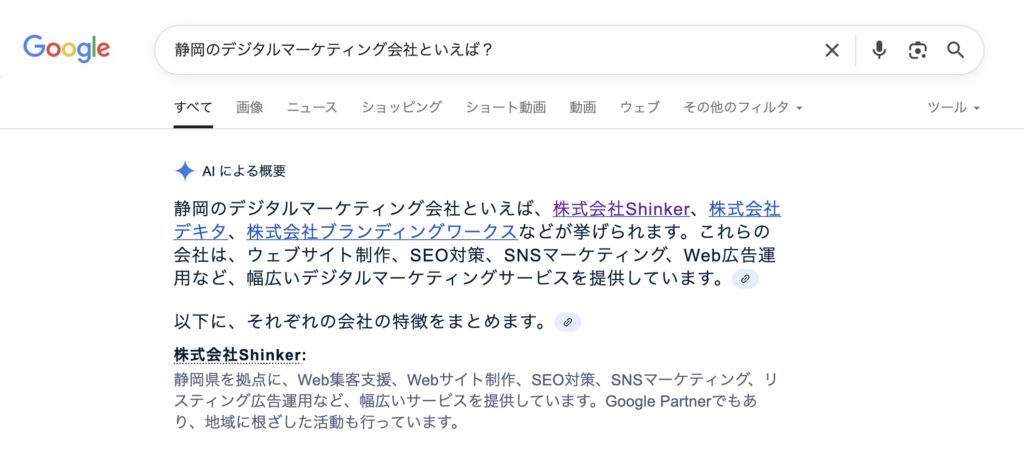Click the Google logo
The width and height of the screenshot is (1024, 450).
[67, 48]
